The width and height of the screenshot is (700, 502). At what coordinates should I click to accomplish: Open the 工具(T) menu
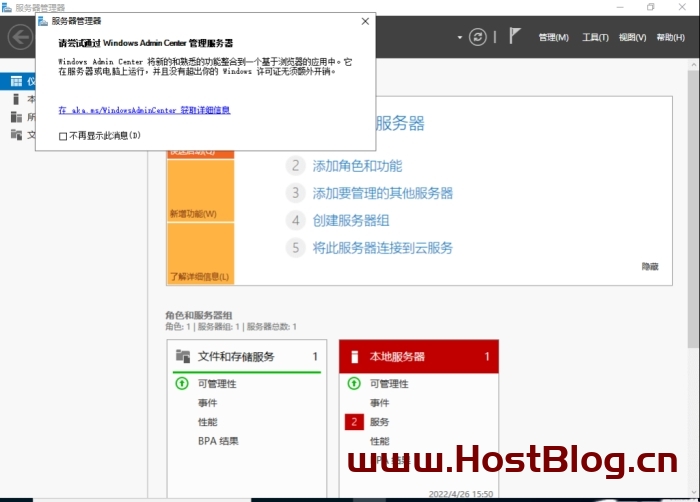595,38
